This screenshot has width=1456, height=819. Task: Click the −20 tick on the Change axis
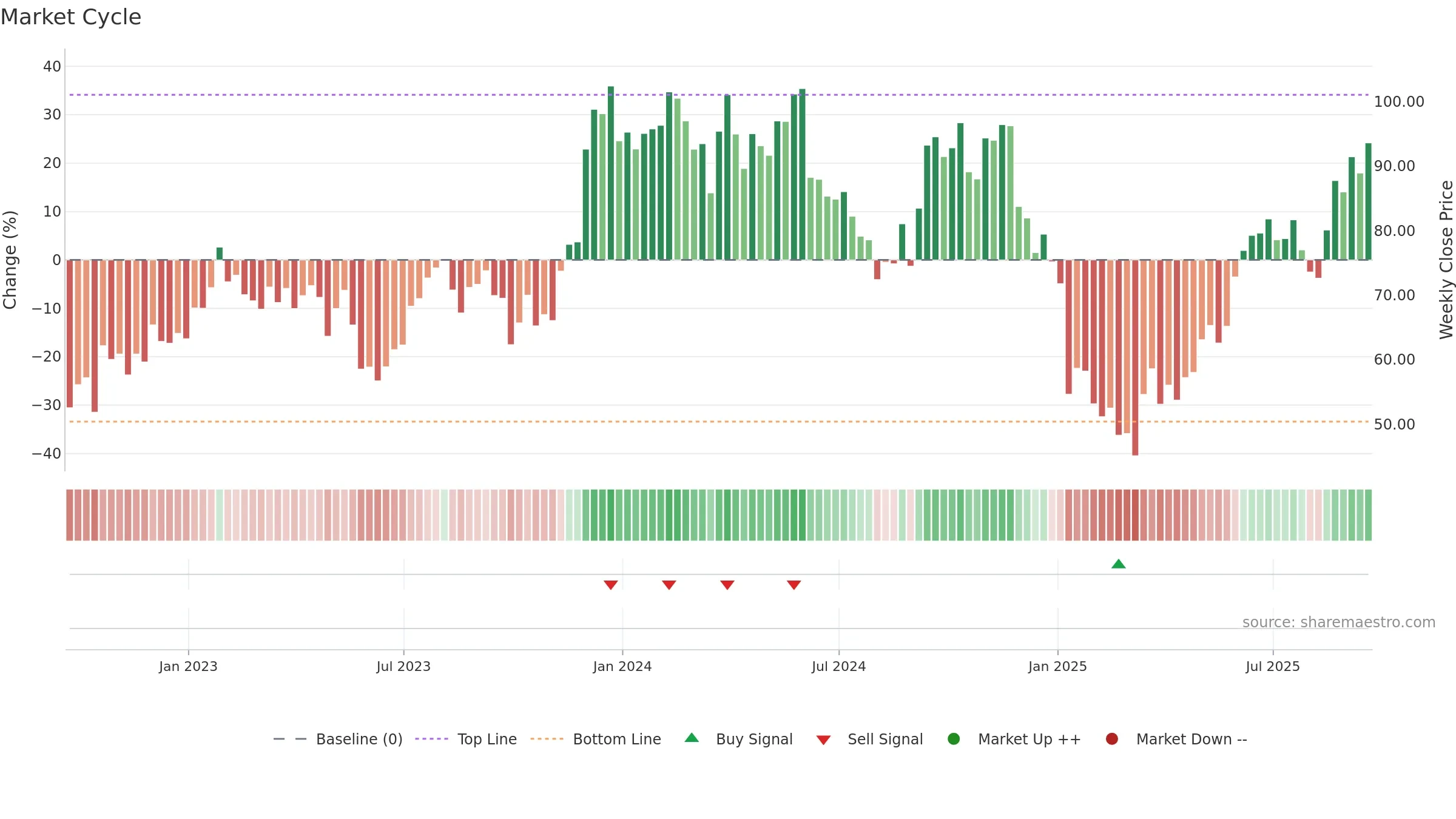click(x=47, y=357)
